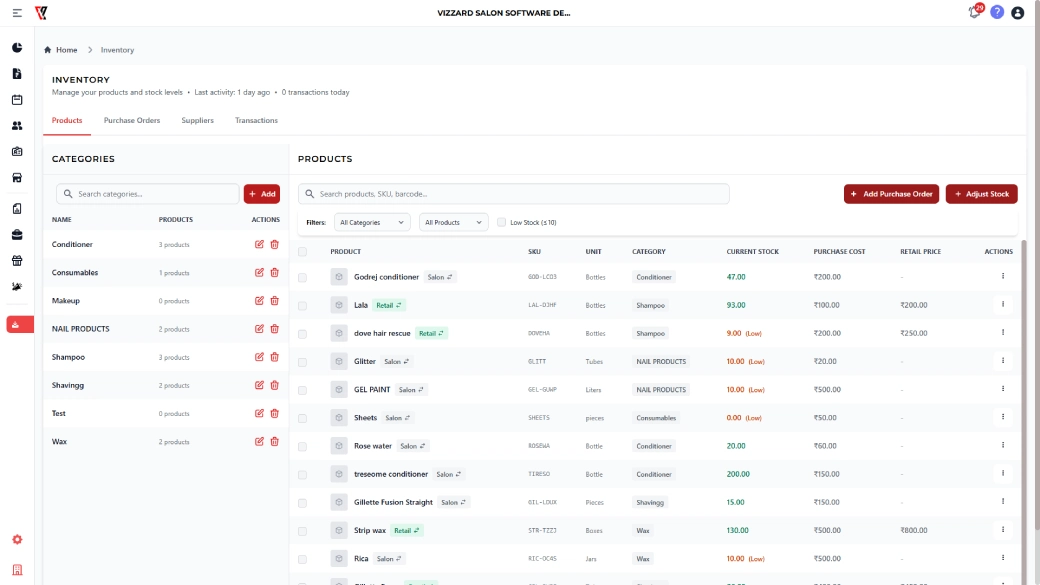This screenshot has height=585, width=1040.
Task: Edit the Conditioner category
Action: coord(260,244)
